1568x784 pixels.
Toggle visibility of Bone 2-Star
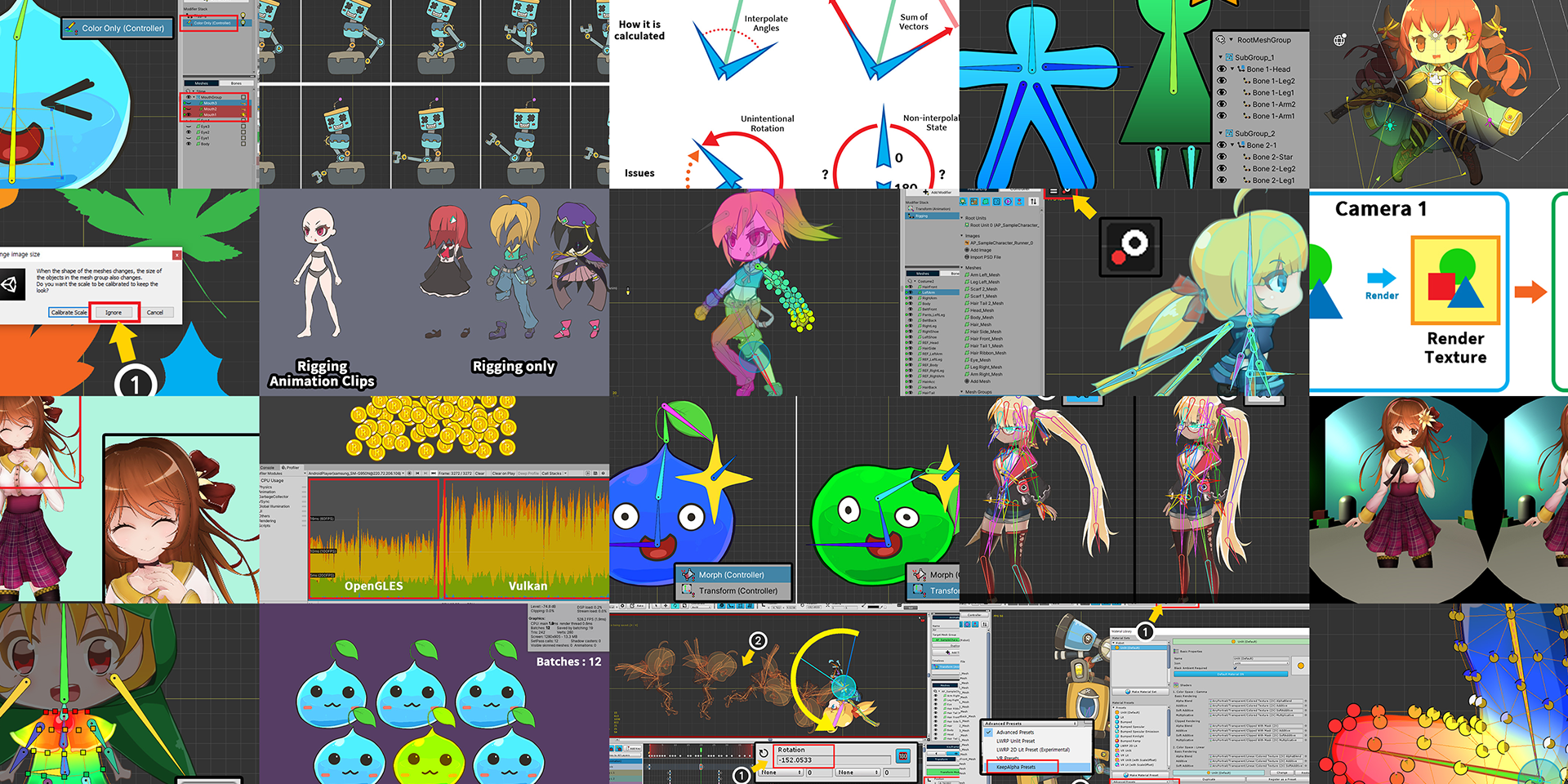click(x=1222, y=157)
